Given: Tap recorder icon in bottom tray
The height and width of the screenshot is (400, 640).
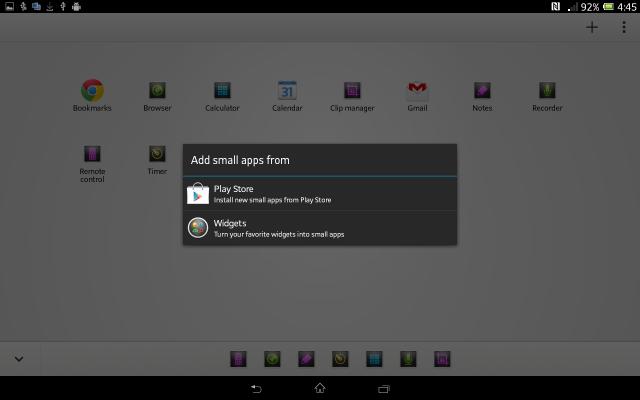Looking at the screenshot, I should (408, 359).
